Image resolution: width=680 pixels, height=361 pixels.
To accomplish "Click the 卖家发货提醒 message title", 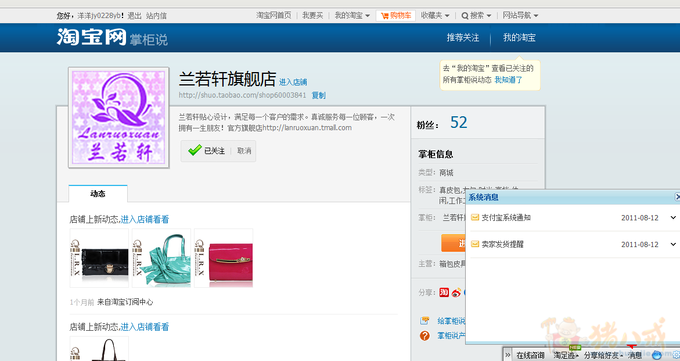I will click(503, 244).
